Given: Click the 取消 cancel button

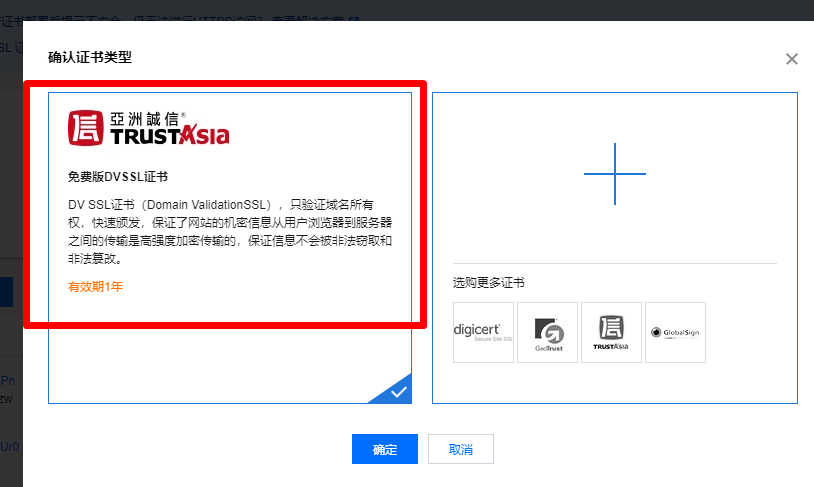Looking at the screenshot, I should [x=461, y=449].
